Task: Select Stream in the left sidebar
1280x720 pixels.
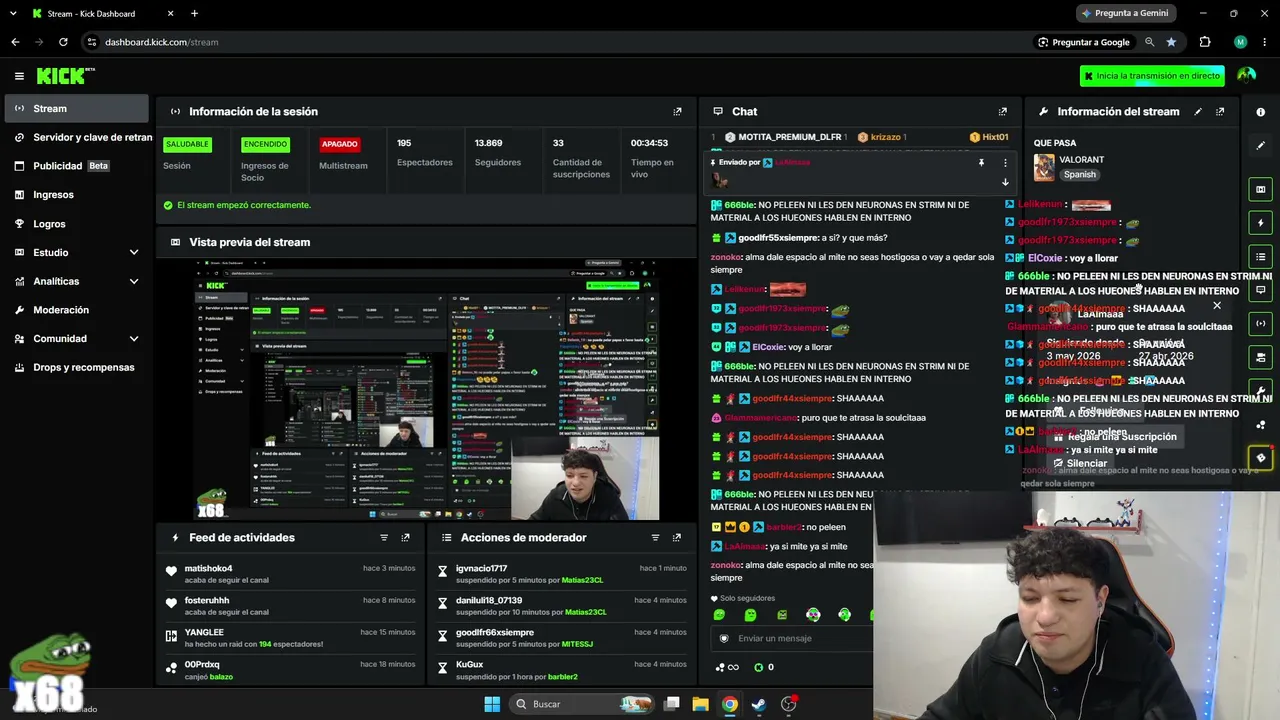Action: click(x=76, y=109)
